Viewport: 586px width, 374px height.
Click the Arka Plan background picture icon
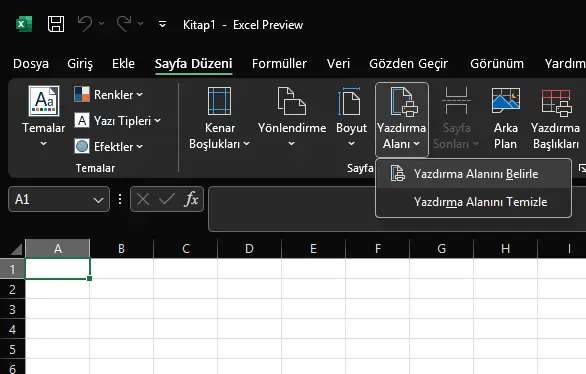[506, 101]
